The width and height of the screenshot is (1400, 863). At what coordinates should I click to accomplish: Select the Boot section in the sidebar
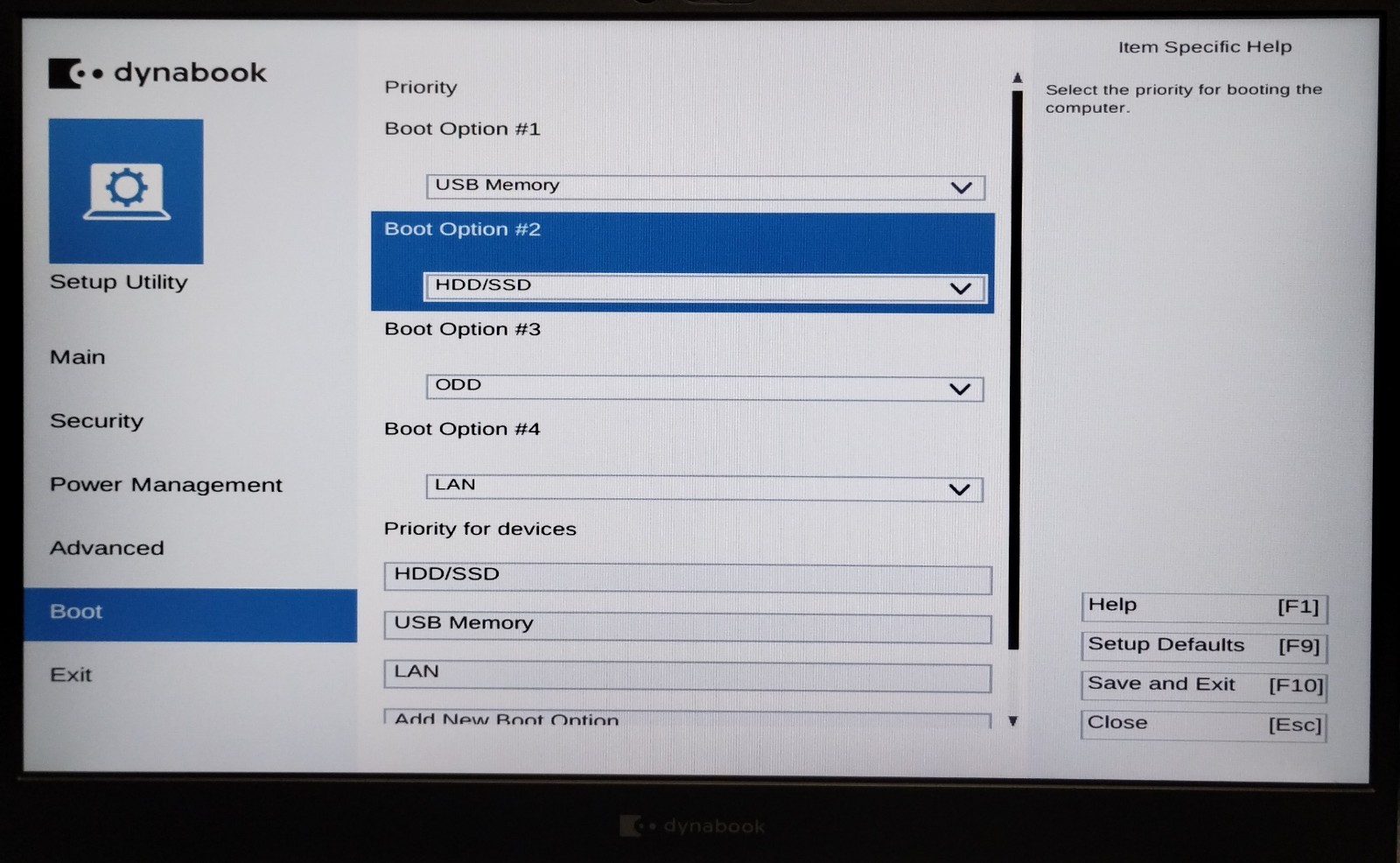point(191,615)
